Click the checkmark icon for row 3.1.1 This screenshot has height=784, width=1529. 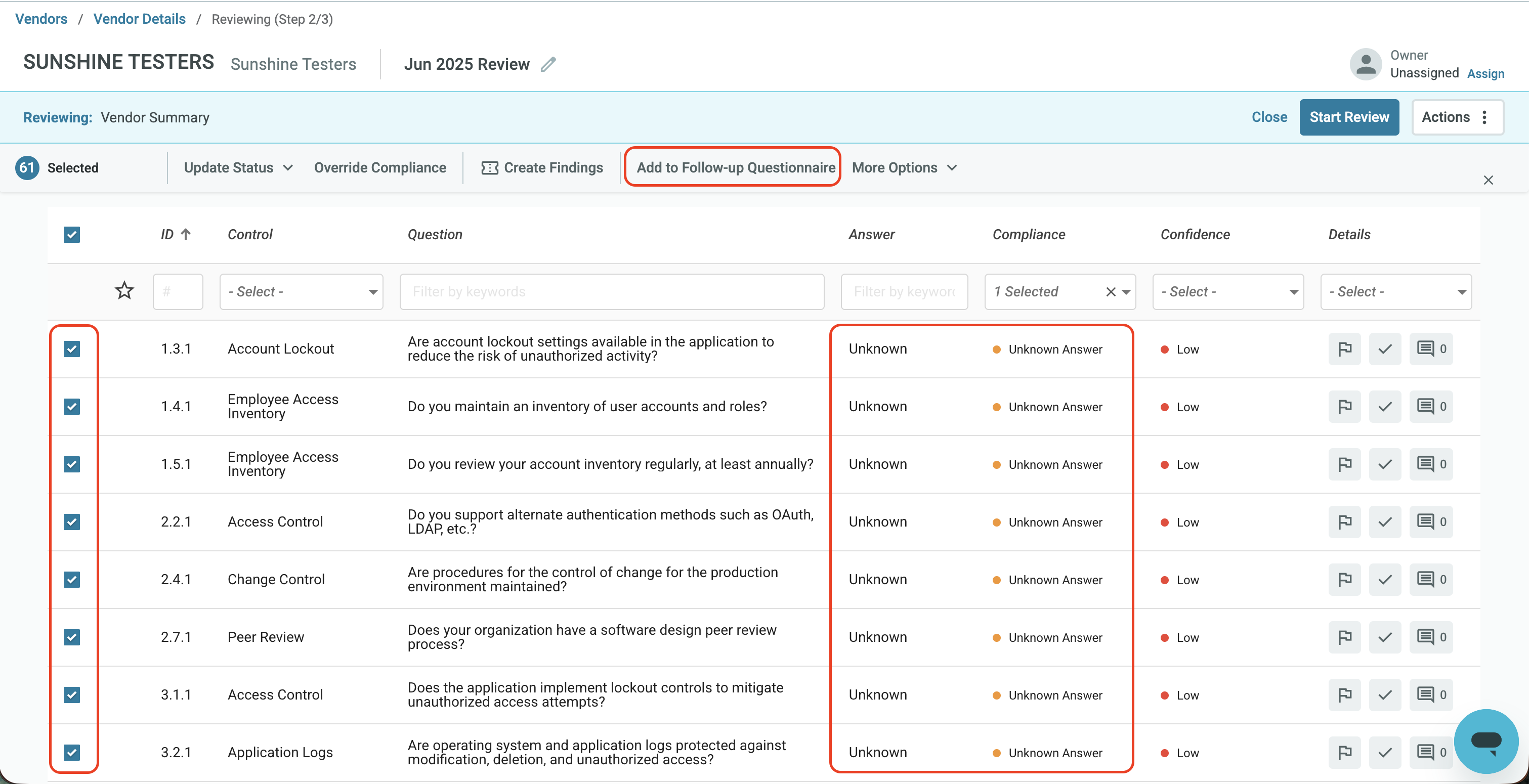(1385, 694)
